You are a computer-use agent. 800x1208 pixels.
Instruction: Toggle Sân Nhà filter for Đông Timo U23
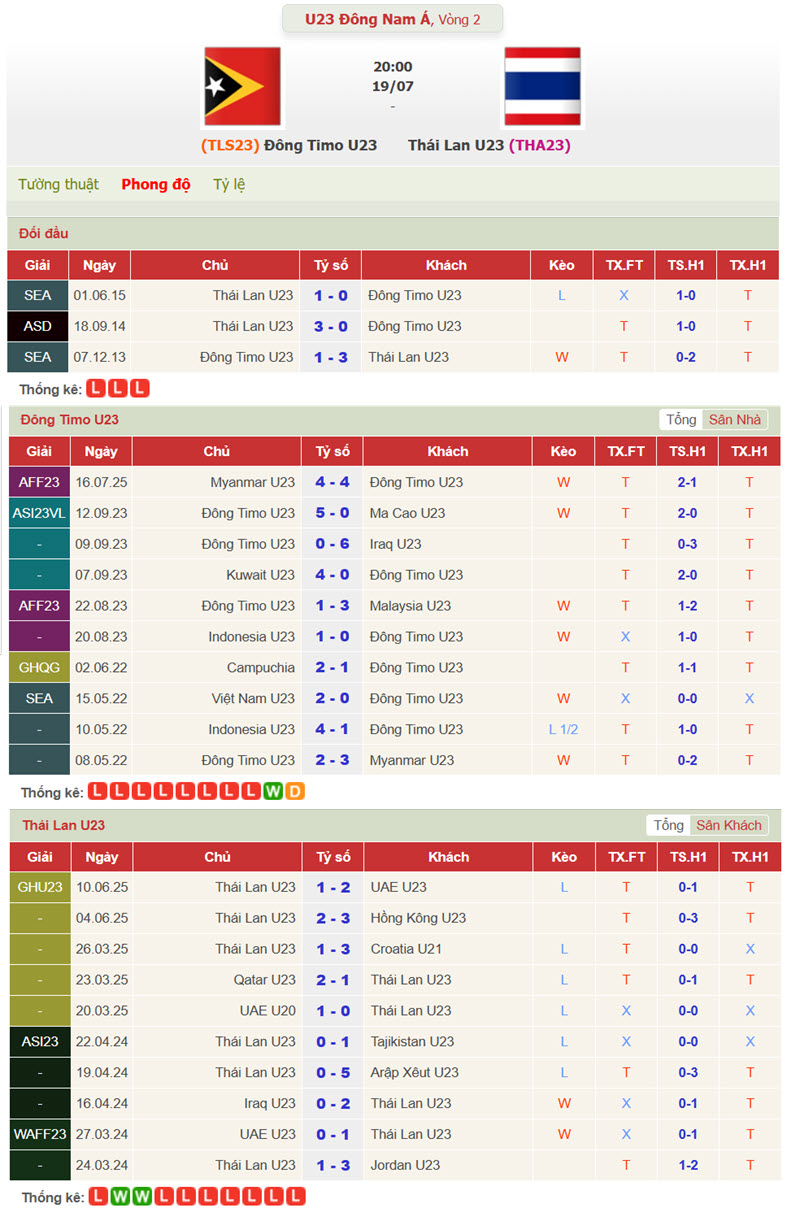coord(735,420)
